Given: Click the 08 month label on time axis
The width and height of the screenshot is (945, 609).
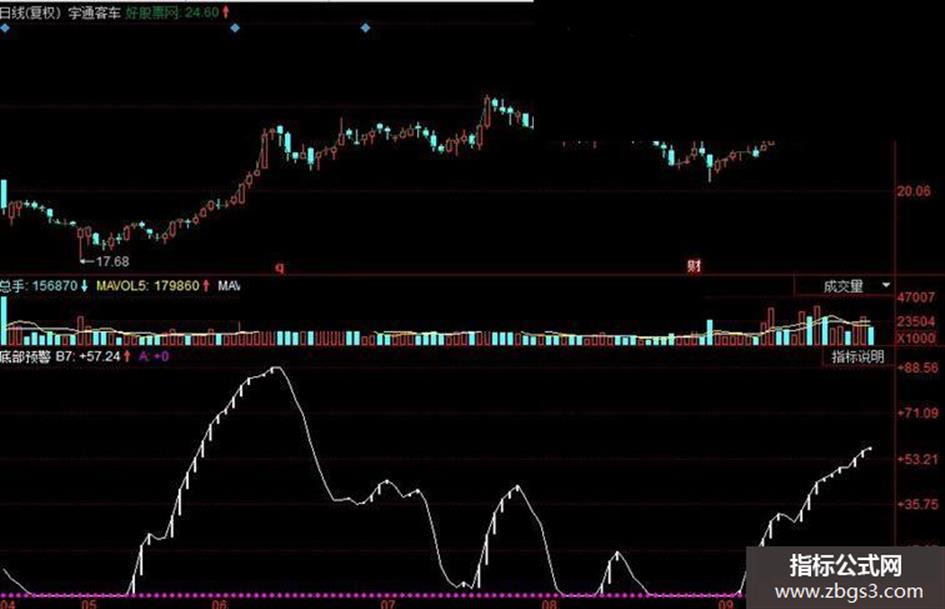Looking at the screenshot, I should [549, 604].
